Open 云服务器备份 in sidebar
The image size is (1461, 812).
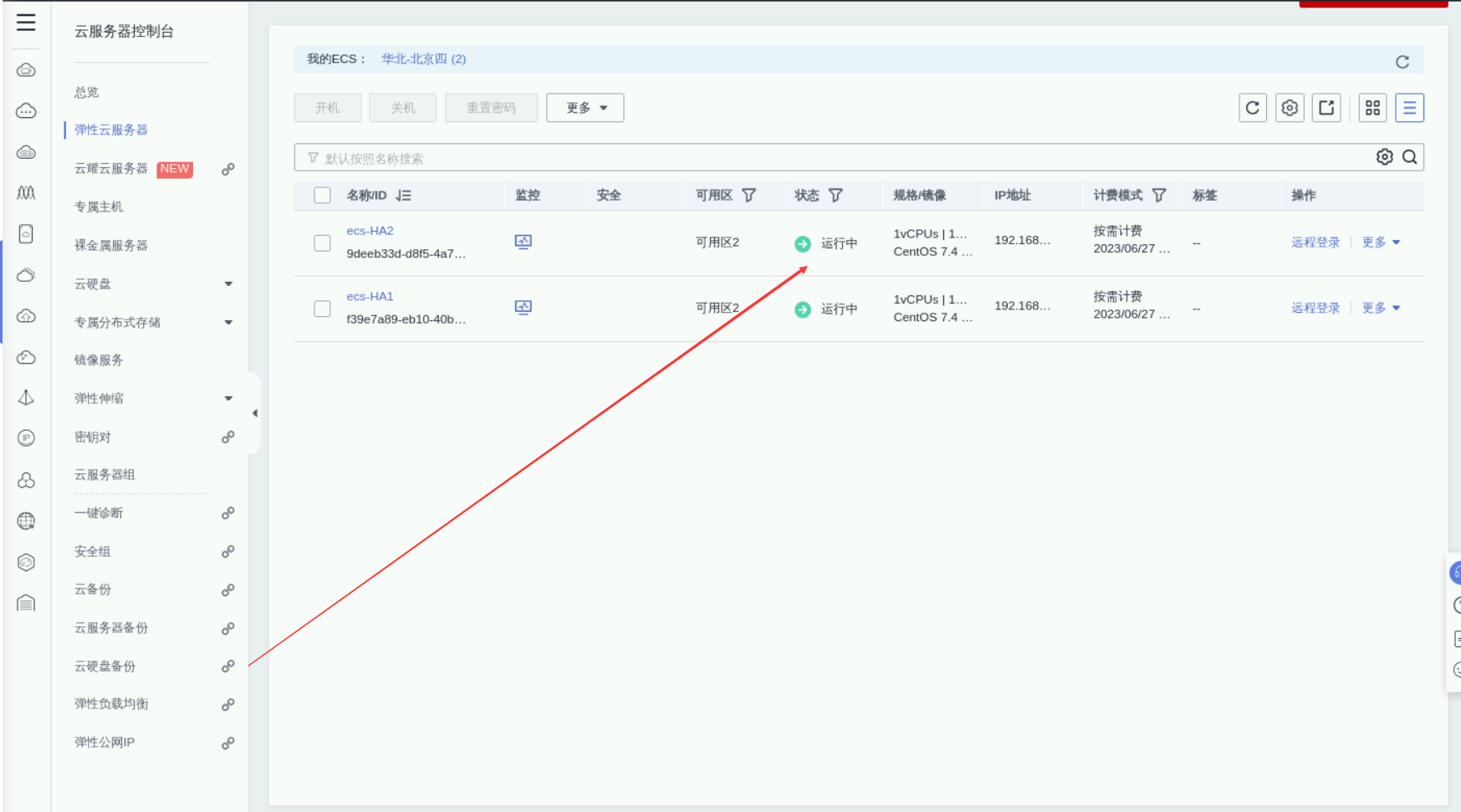click(x=111, y=628)
